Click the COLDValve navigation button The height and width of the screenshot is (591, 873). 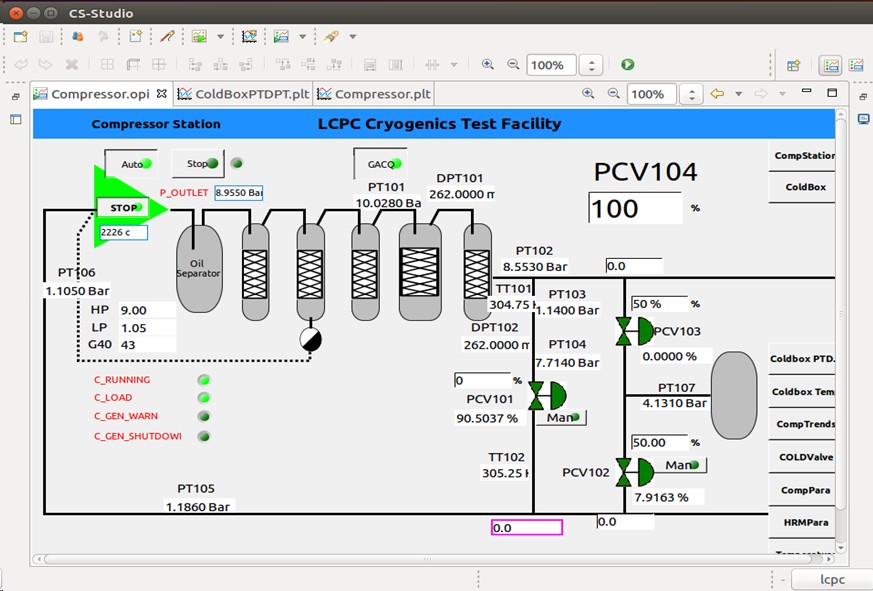(803, 457)
